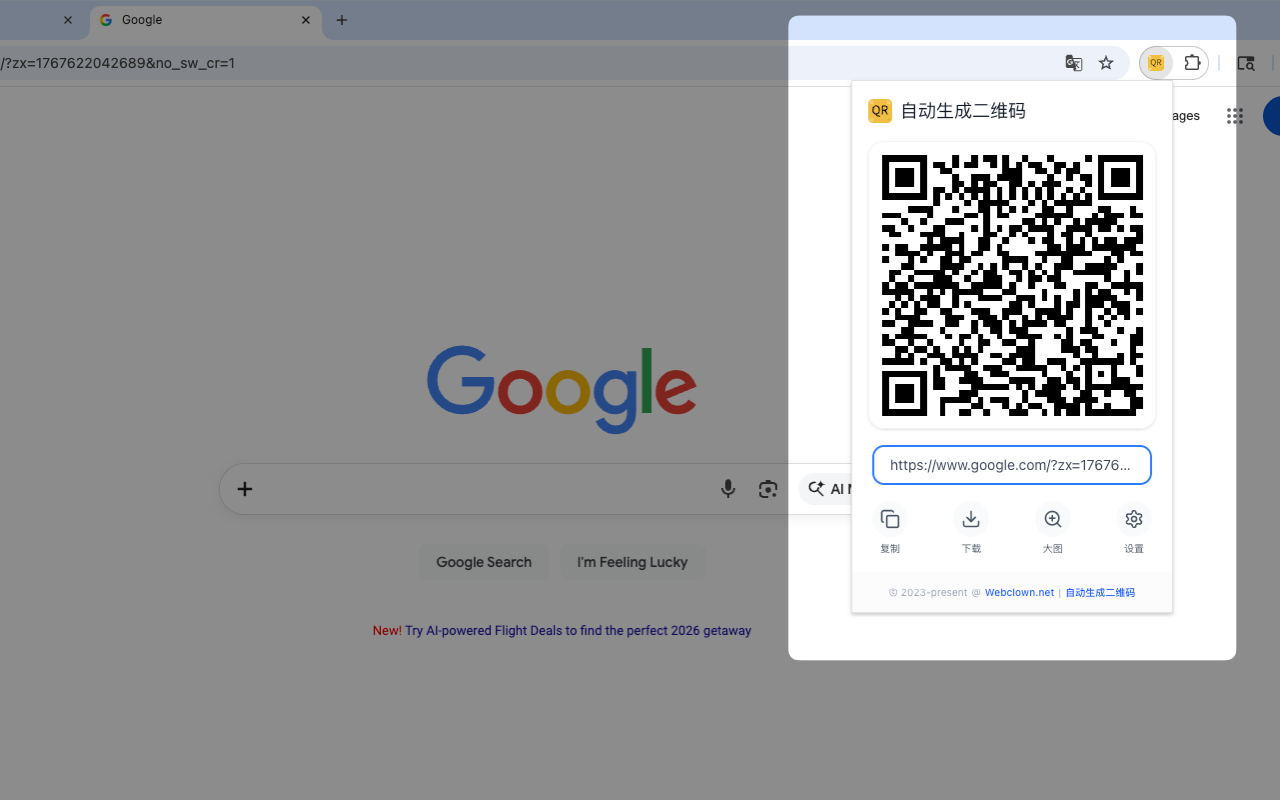Viewport: 1280px width, 800px height.
Task: Copy the QR code with 复制 icon
Action: (x=890, y=519)
